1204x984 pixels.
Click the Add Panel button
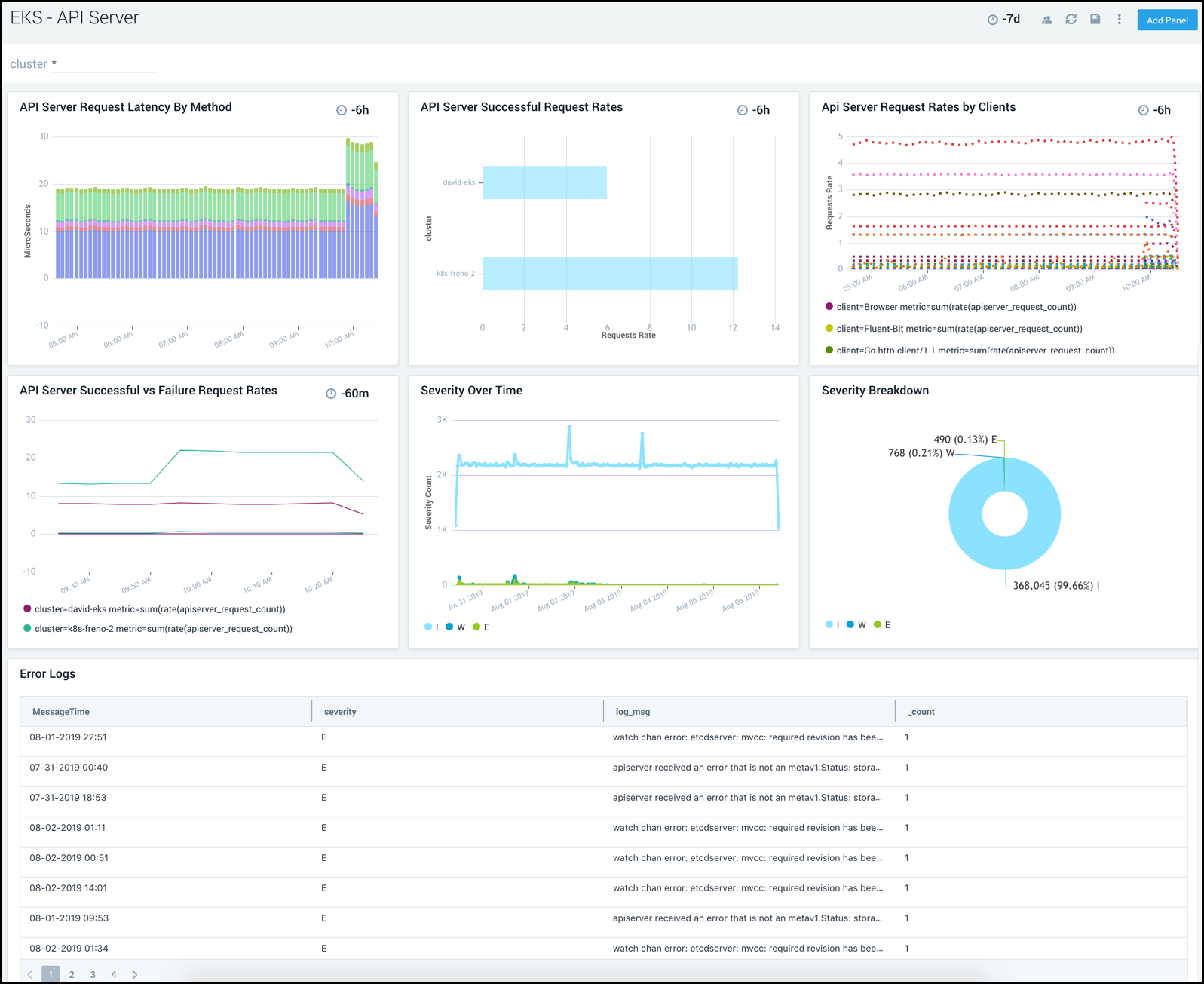pyautogui.click(x=1166, y=20)
